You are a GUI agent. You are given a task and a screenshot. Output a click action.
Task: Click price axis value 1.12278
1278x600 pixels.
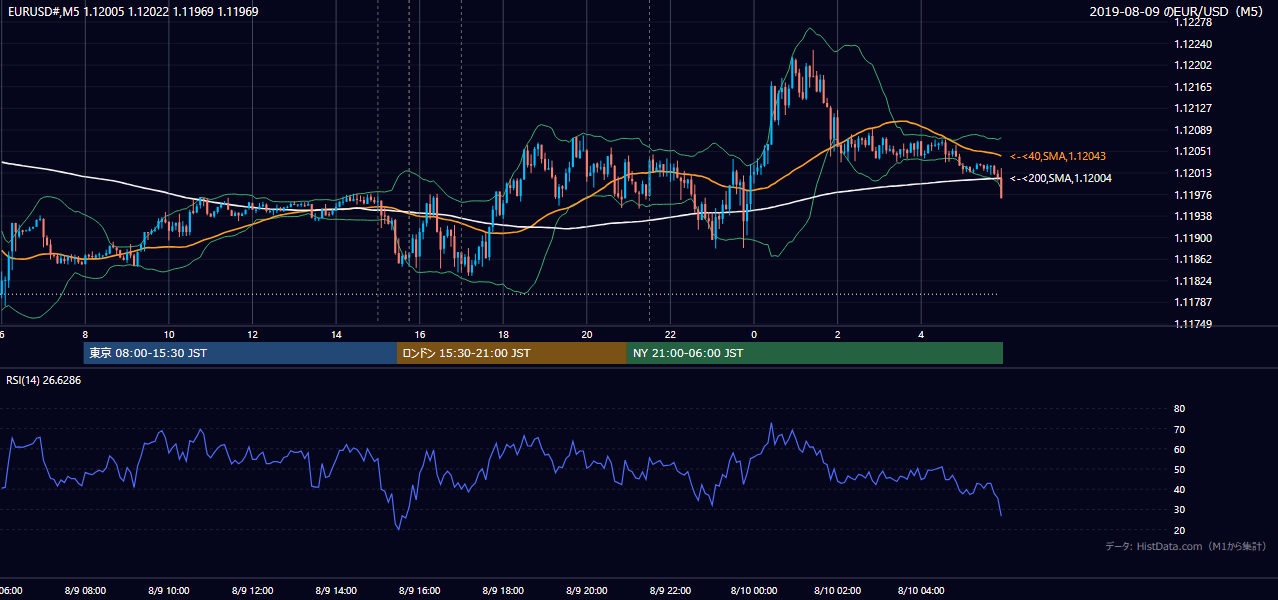tap(1194, 23)
